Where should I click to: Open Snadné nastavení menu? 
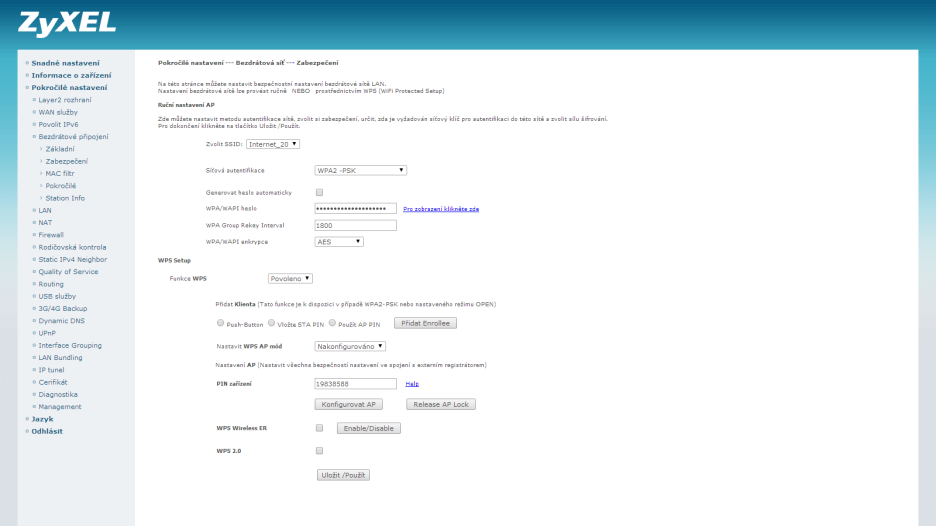[65, 63]
